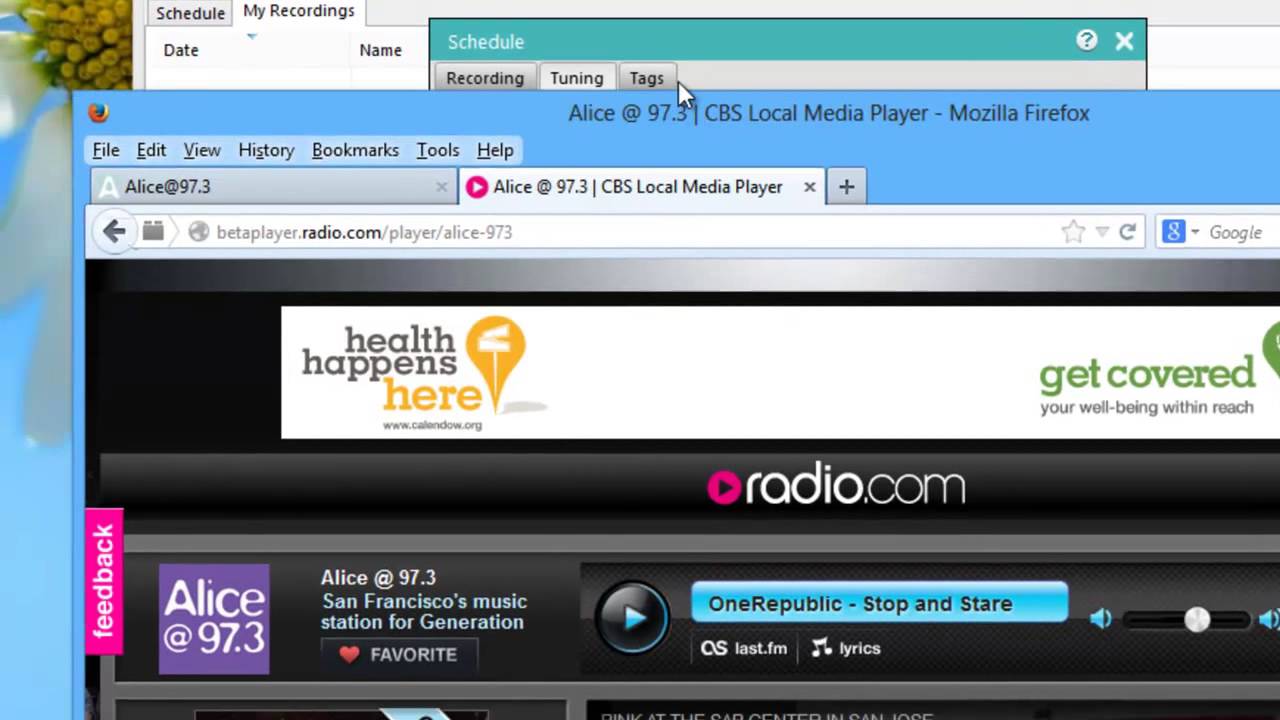Image resolution: width=1280 pixels, height=720 pixels.
Task: Bookmark this page with the star icon
Action: tap(1073, 232)
